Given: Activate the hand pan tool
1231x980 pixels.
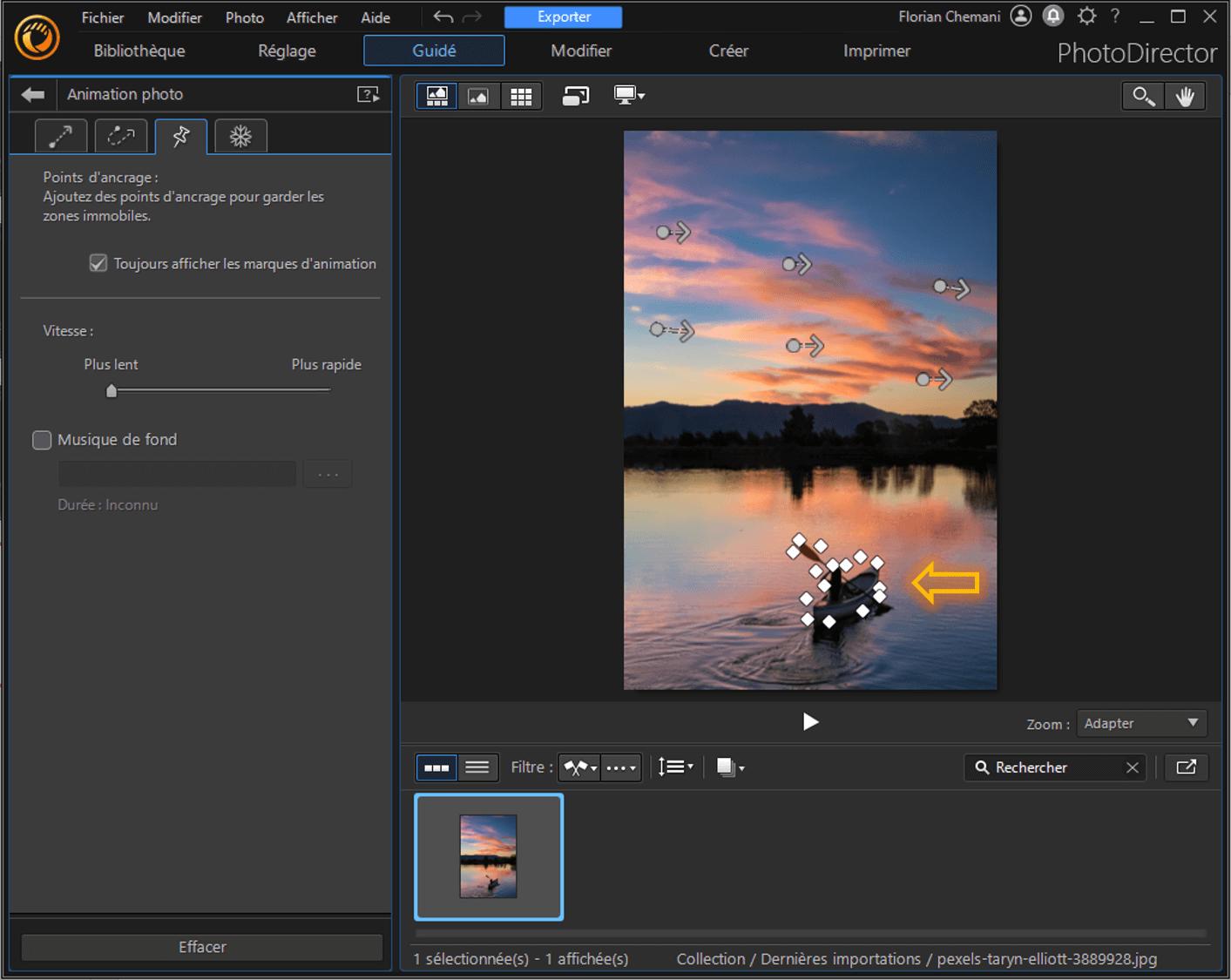Looking at the screenshot, I should 1185,96.
